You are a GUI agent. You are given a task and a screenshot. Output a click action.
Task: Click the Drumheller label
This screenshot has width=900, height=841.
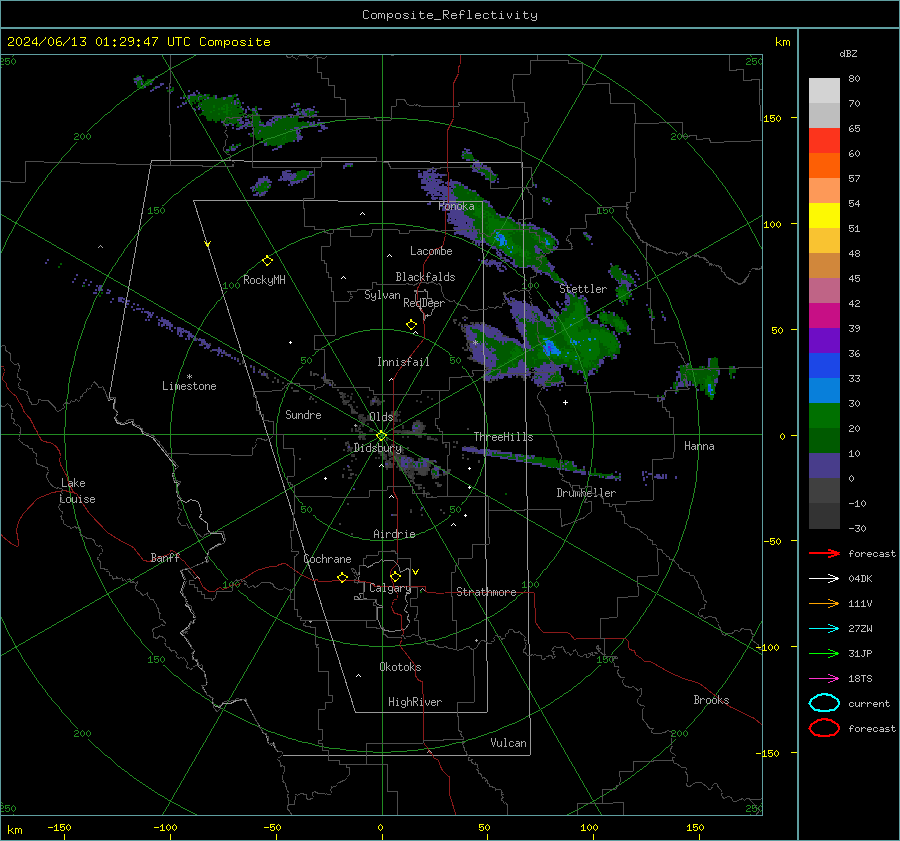click(586, 493)
